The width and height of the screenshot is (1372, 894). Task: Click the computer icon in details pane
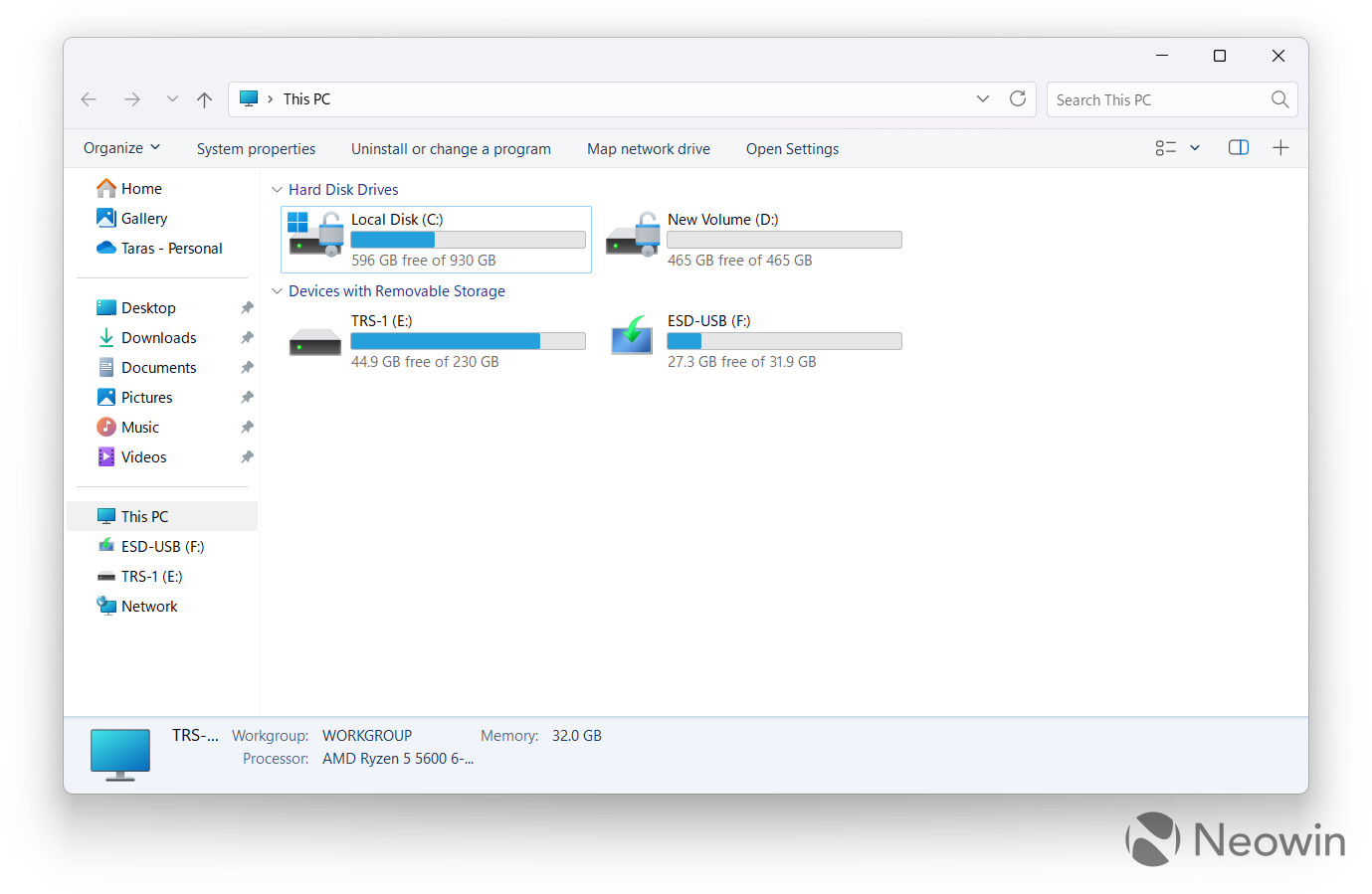pyautogui.click(x=120, y=755)
